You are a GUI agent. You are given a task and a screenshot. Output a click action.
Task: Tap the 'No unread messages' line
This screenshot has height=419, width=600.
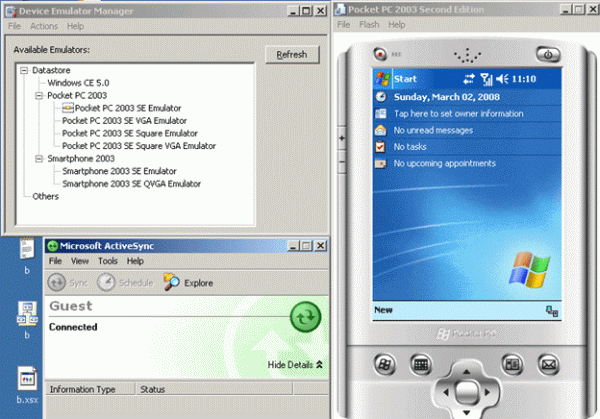pos(433,130)
